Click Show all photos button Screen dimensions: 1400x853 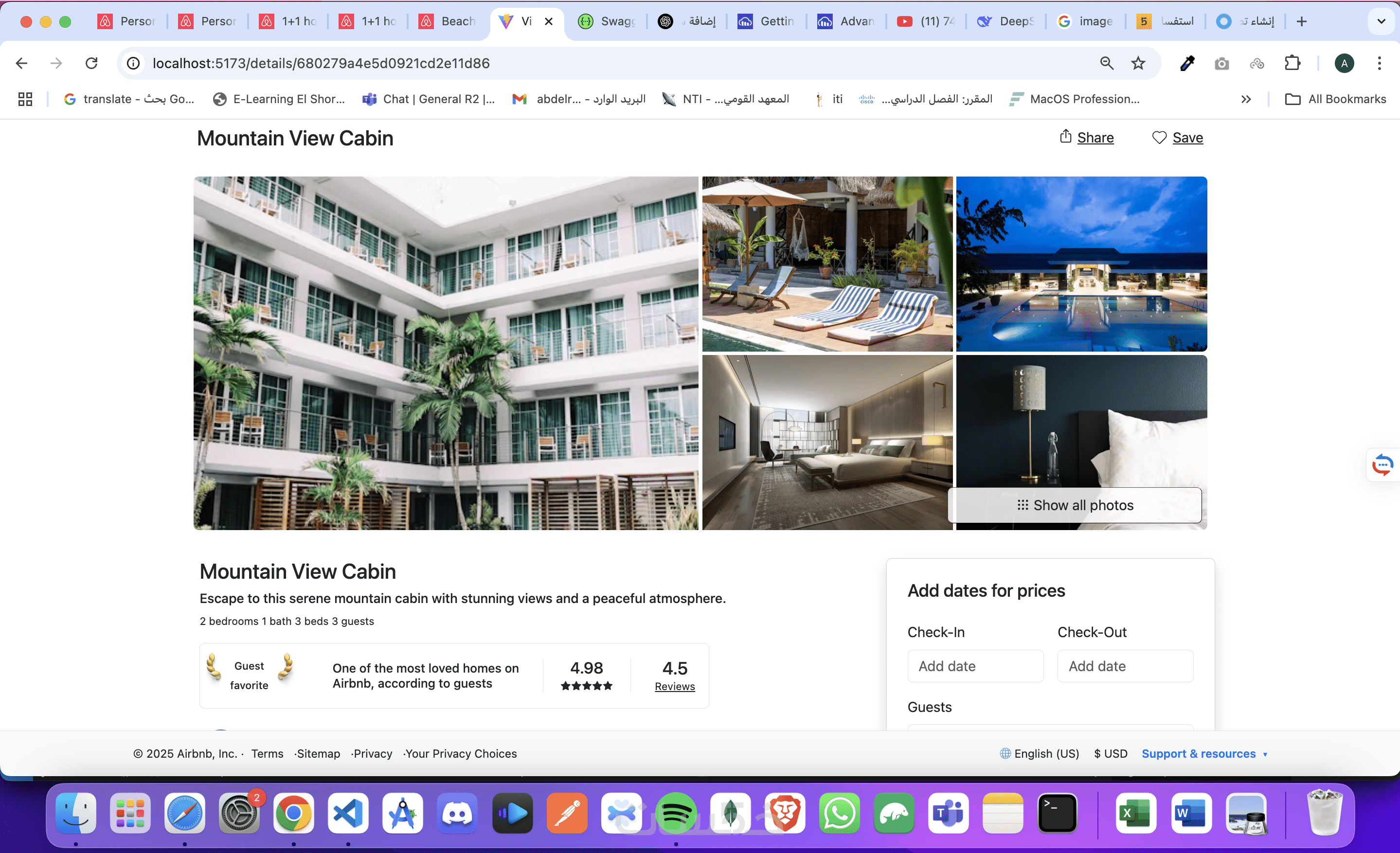point(1075,505)
